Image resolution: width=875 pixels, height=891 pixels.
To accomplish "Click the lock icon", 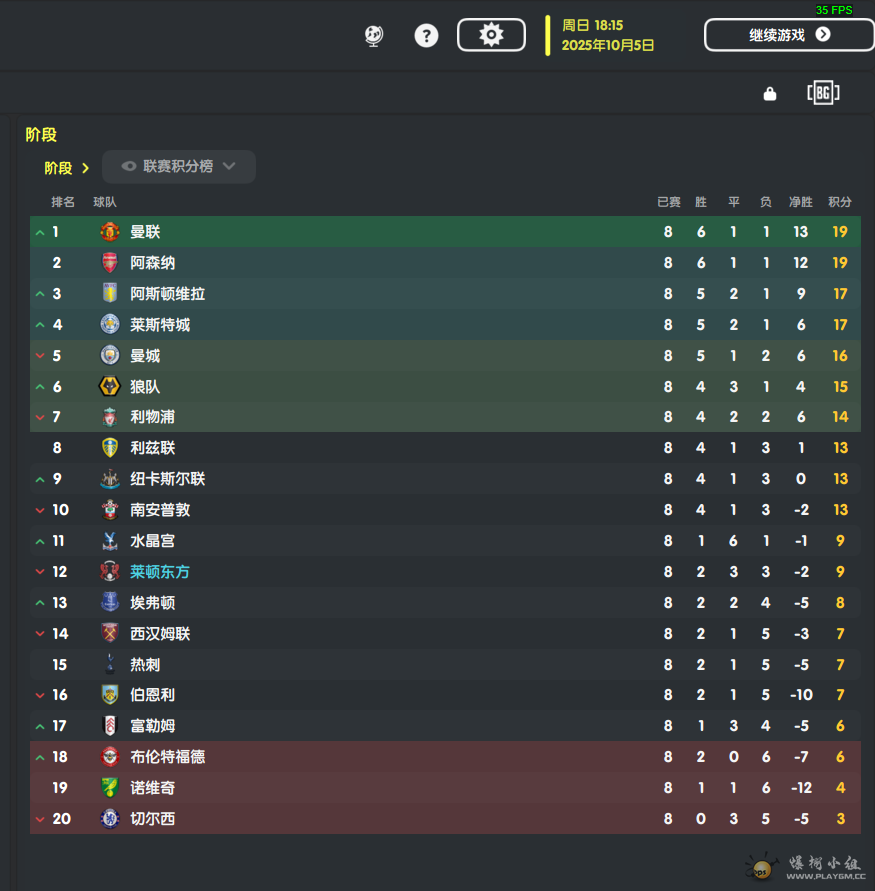I will pos(770,93).
